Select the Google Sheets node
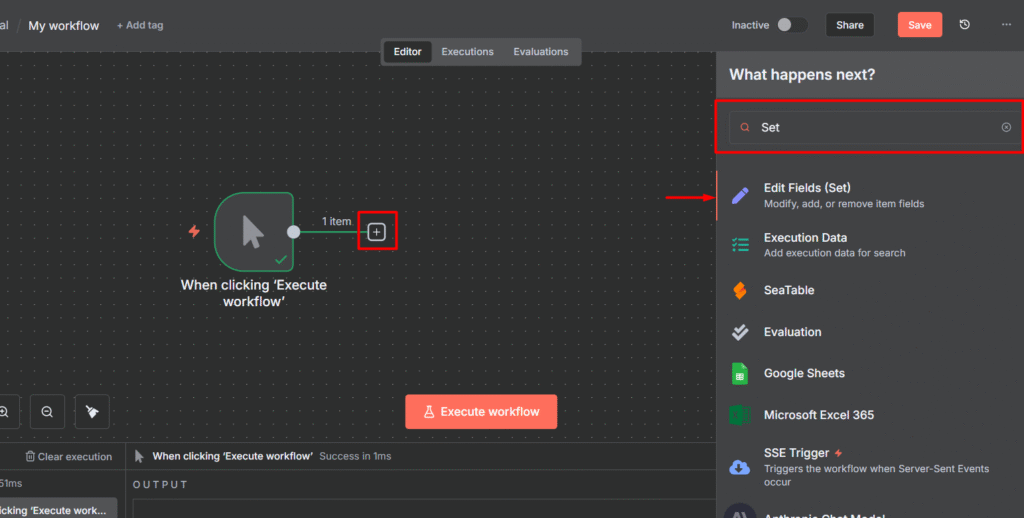 804,373
